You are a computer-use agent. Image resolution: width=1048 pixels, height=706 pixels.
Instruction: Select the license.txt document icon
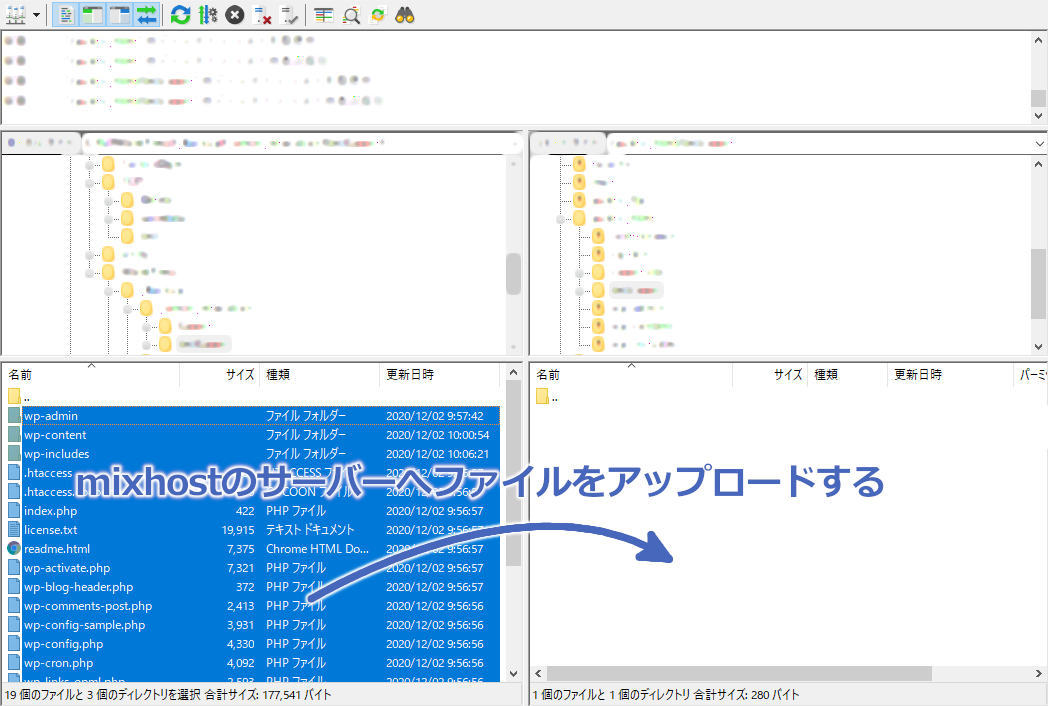(x=14, y=530)
